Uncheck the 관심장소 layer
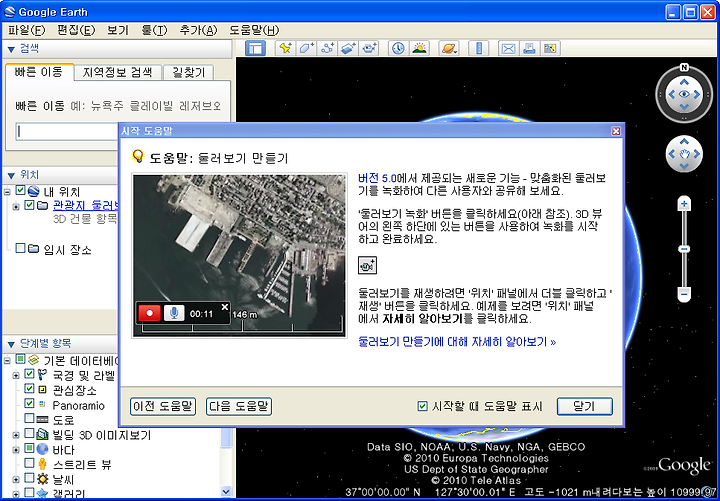Viewport: 720px width, 501px height. tap(29, 389)
